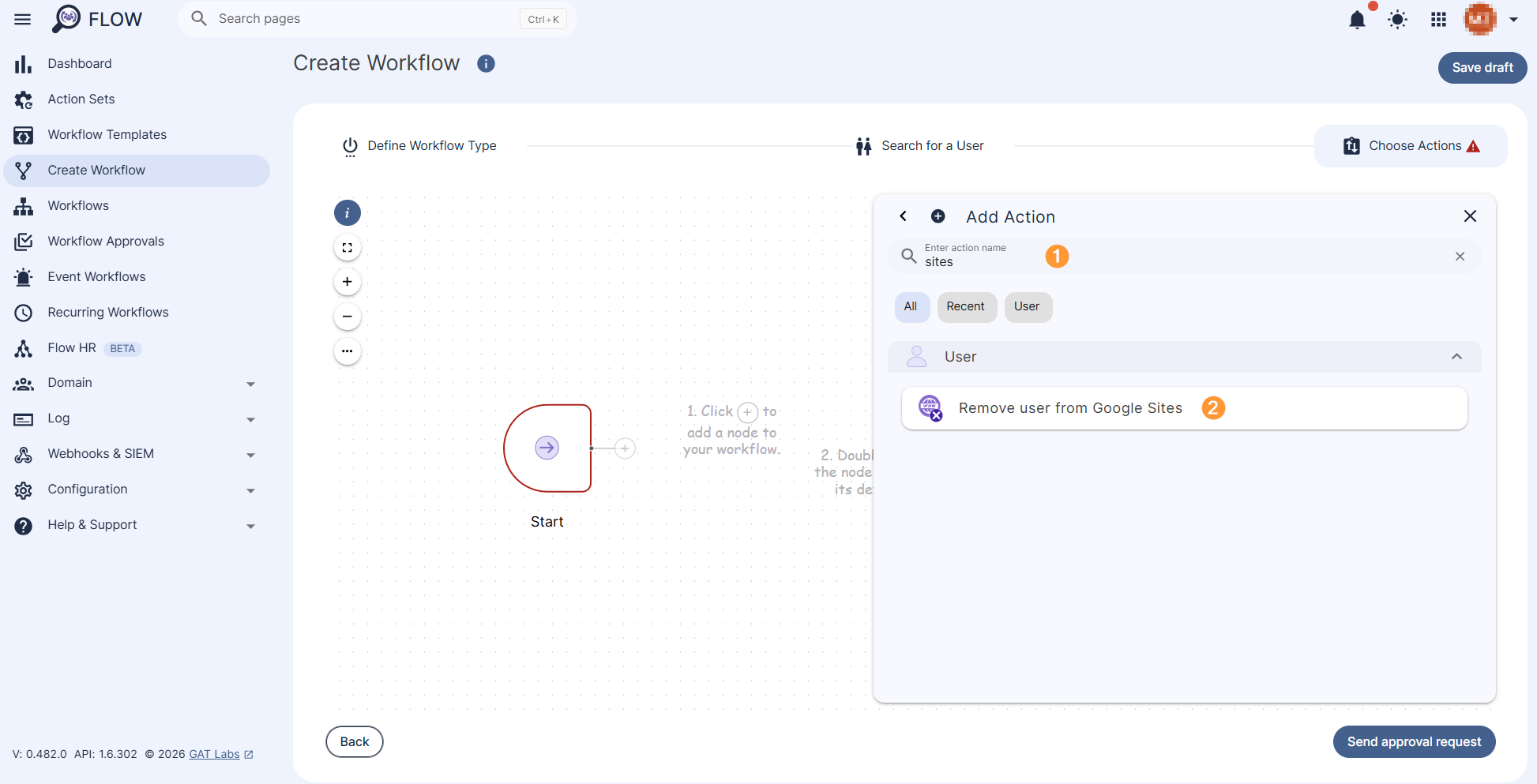This screenshot has width=1537, height=784.
Task: Open the notifications bell
Action: pyautogui.click(x=1357, y=20)
